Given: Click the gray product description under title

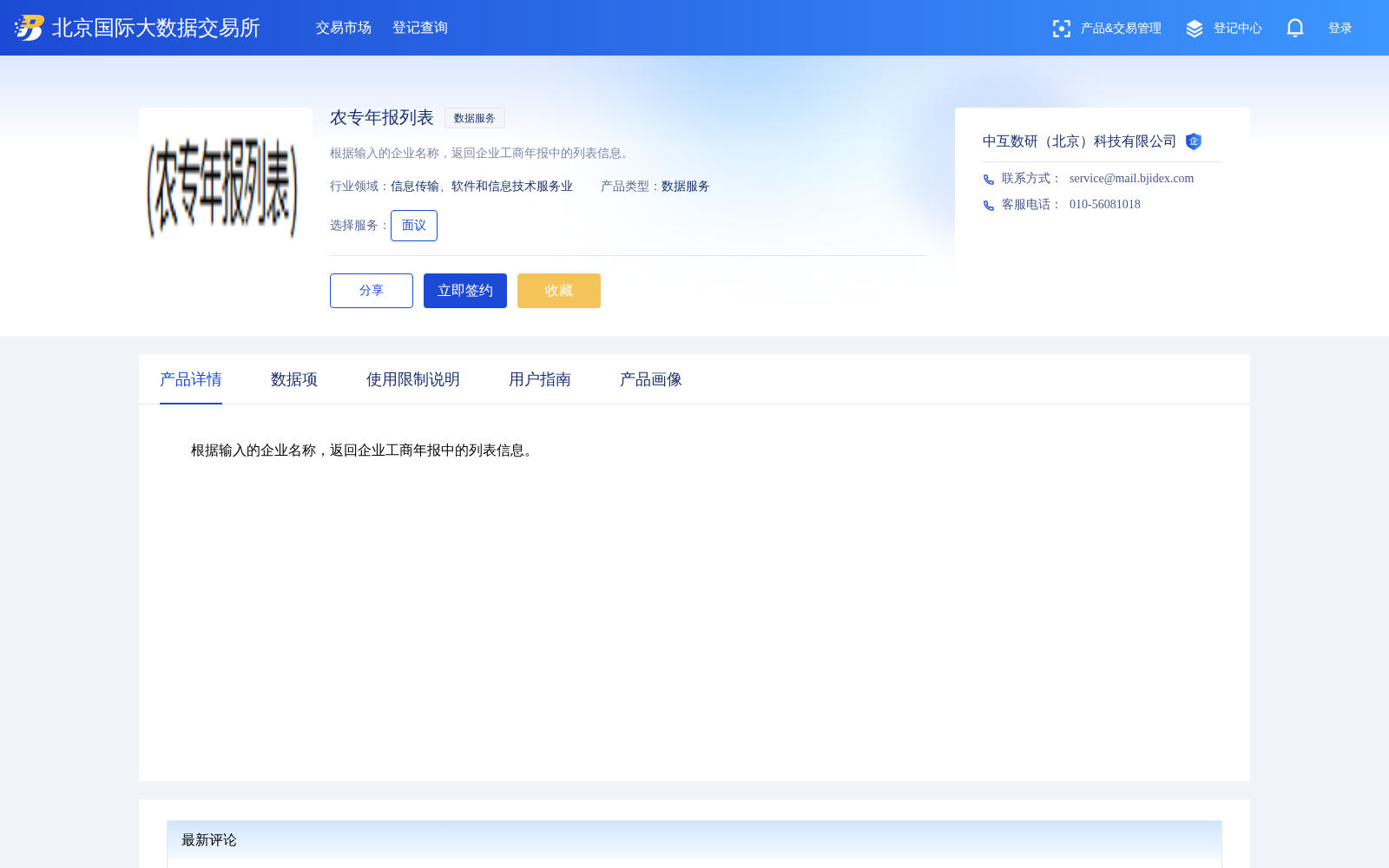Looking at the screenshot, I should point(481,154).
